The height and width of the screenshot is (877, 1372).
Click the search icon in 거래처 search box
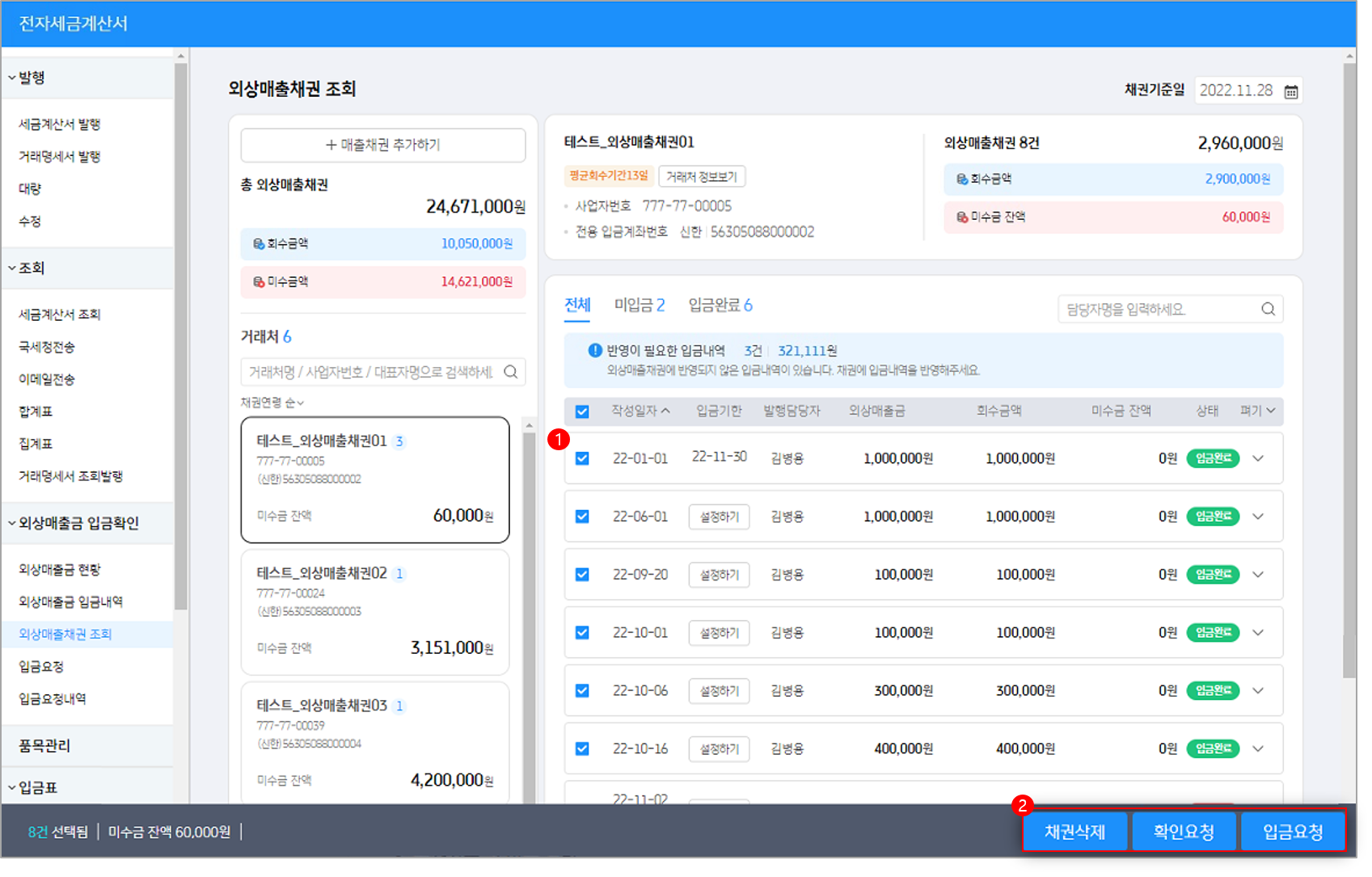[511, 372]
